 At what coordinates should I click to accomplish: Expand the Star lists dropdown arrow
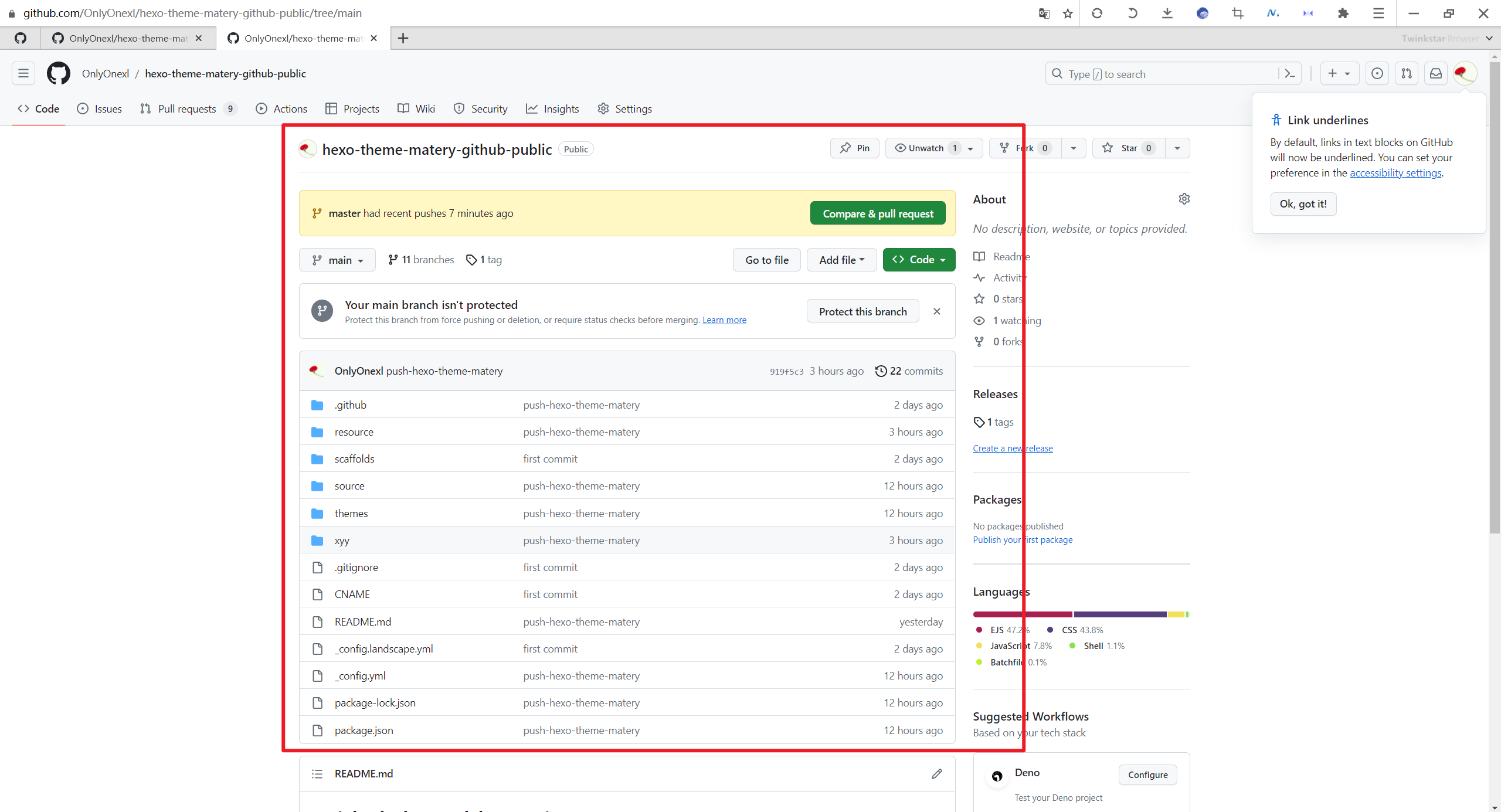click(1177, 148)
